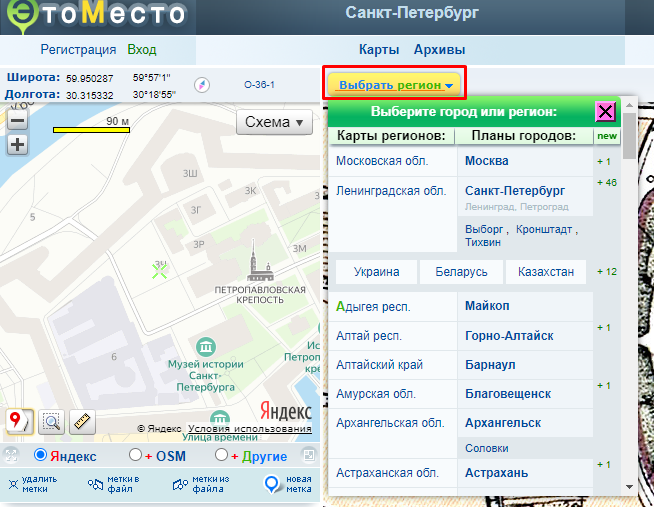Click the museum icon above Улица времени
654x507 pixels.
[219, 418]
